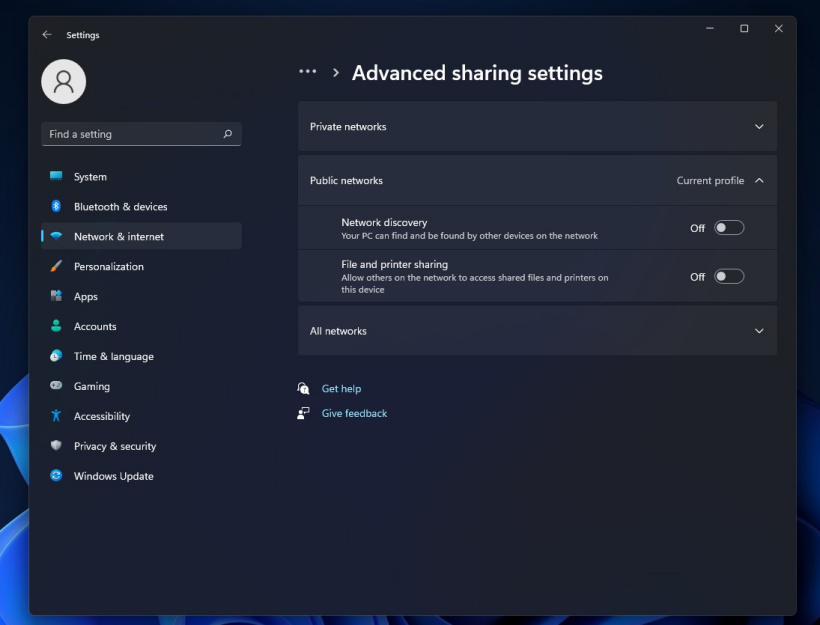Click the Gaming controller icon
Image resolution: width=820 pixels, height=625 pixels.
coord(56,387)
